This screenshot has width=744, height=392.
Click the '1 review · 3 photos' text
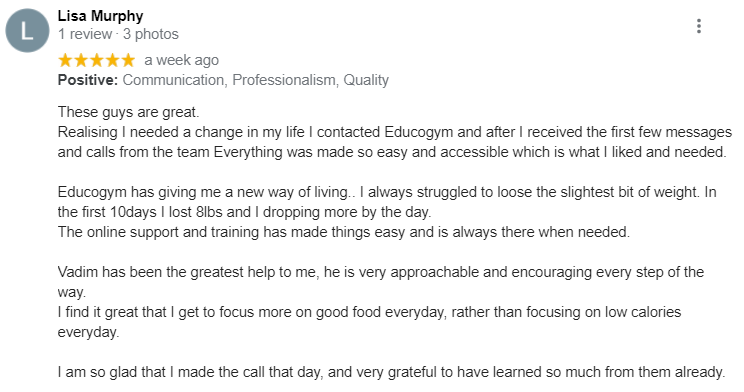pyautogui.click(x=118, y=34)
